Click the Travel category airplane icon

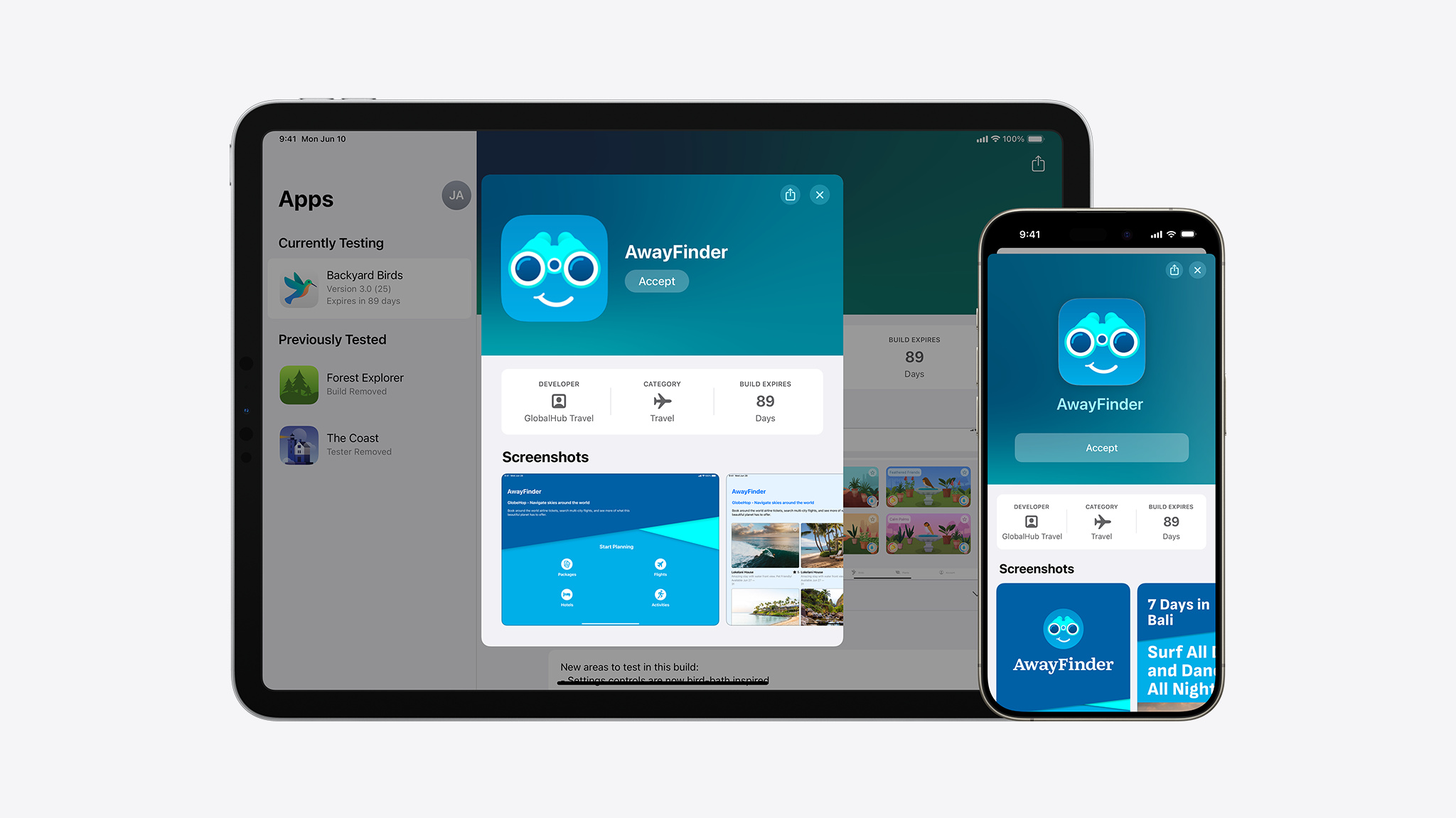660,400
